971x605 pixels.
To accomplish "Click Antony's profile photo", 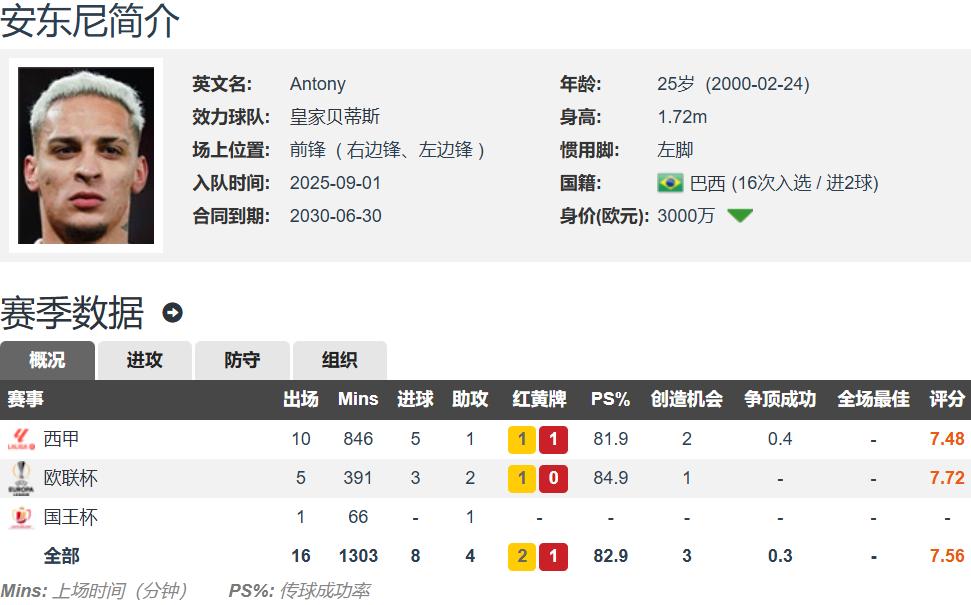I will pyautogui.click(x=86, y=155).
